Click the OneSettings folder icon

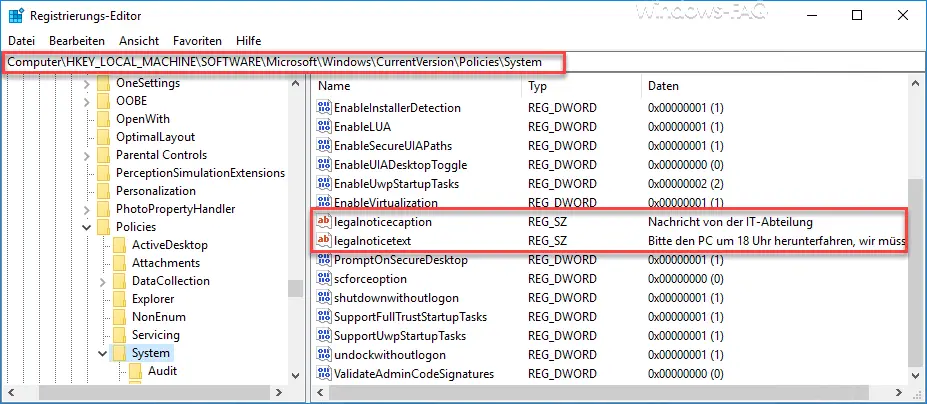[x=103, y=83]
